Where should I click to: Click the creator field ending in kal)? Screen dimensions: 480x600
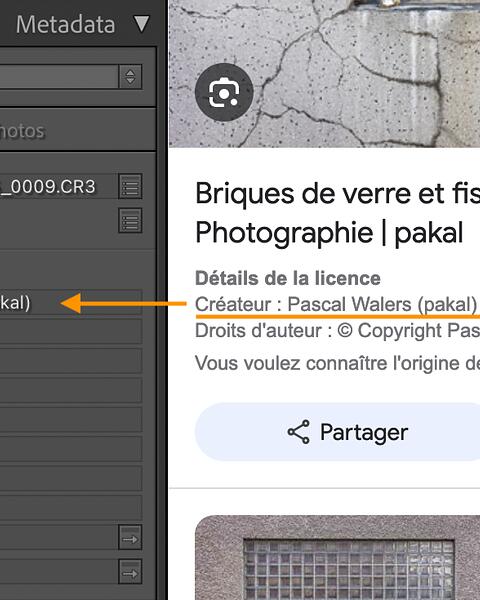tap(71, 303)
